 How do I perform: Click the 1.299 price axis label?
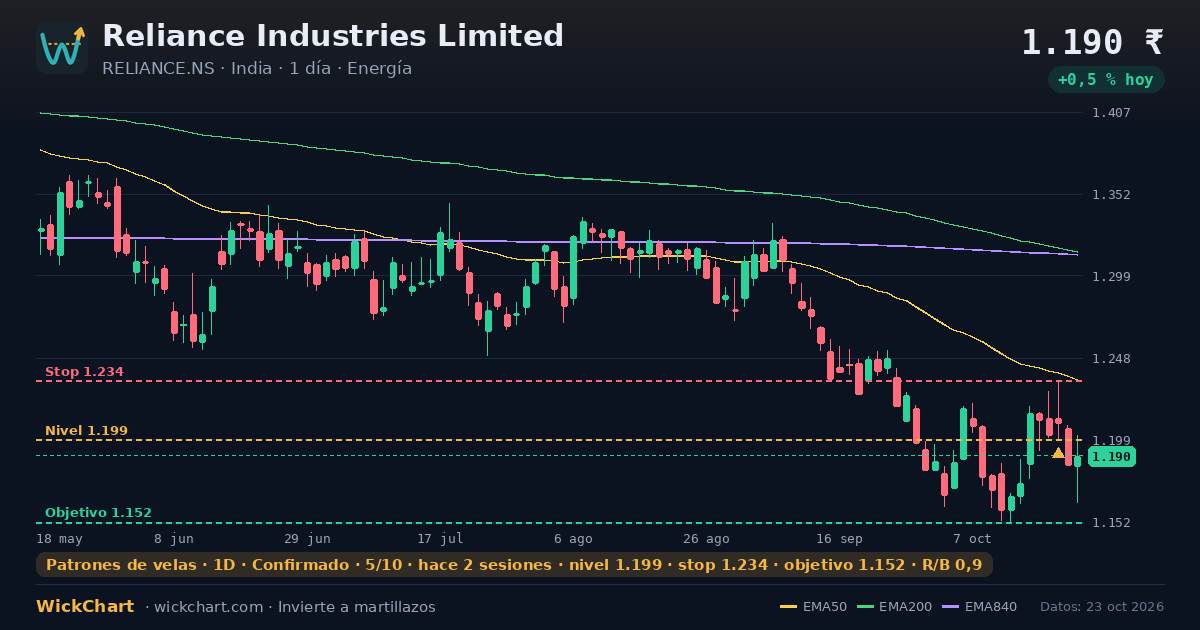coord(1111,277)
